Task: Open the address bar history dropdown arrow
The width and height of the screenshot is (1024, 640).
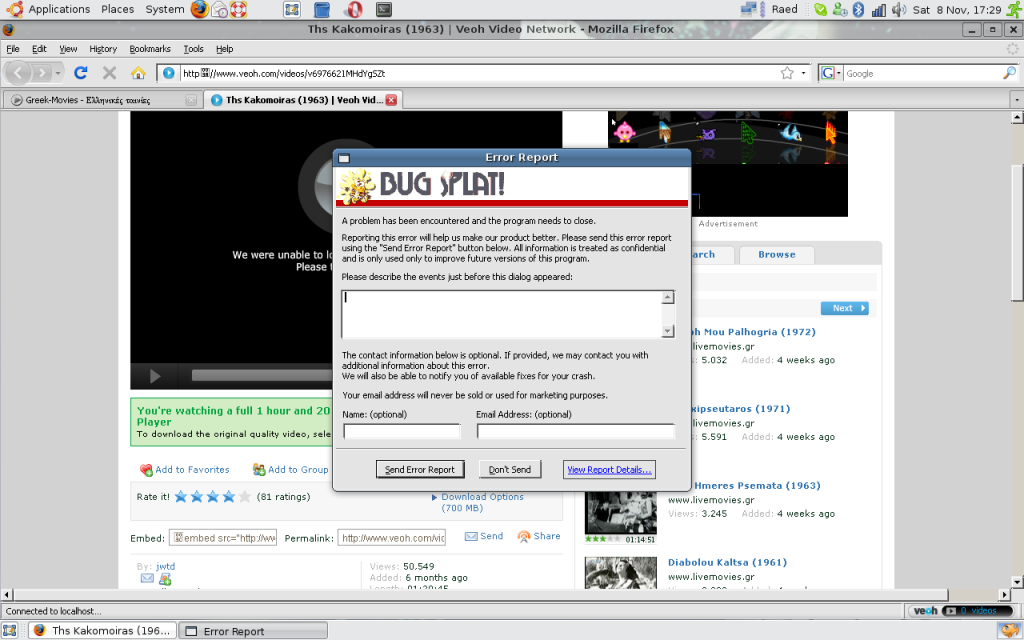Action: pos(803,73)
